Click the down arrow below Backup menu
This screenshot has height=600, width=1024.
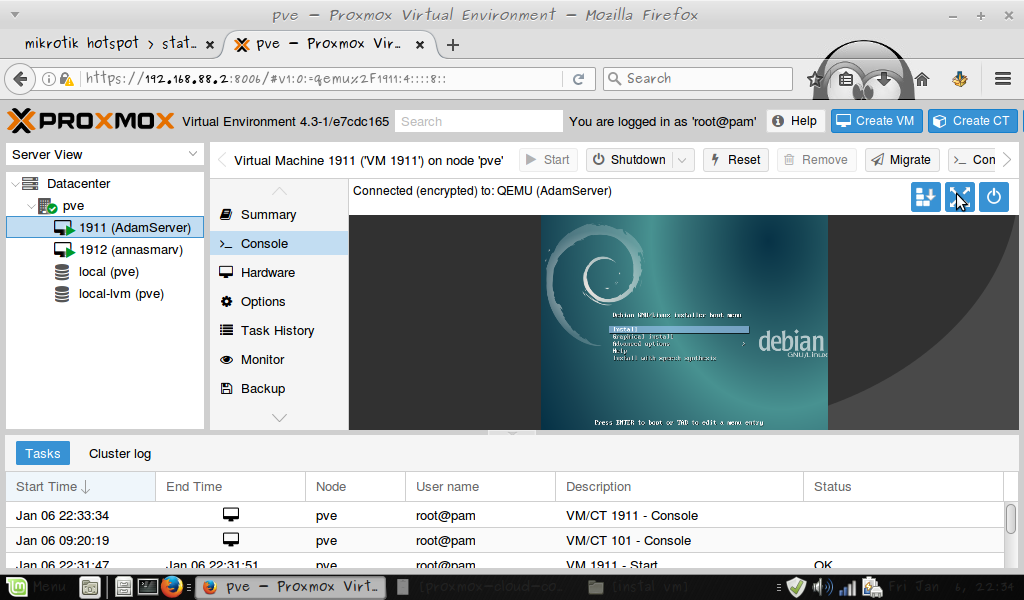pos(279,418)
